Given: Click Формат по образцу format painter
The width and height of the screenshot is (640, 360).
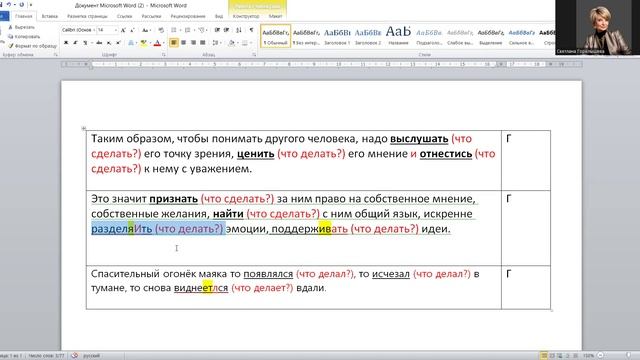Looking at the screenshot, I should pyautogui.click(x=32, y=46).
